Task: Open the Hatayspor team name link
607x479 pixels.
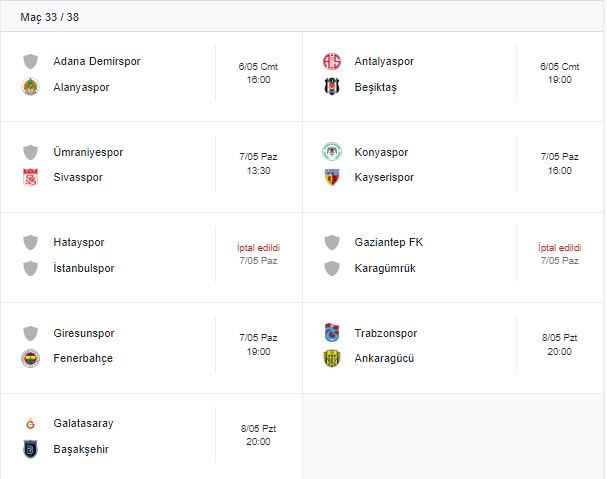Action: (x=79, y=242)
